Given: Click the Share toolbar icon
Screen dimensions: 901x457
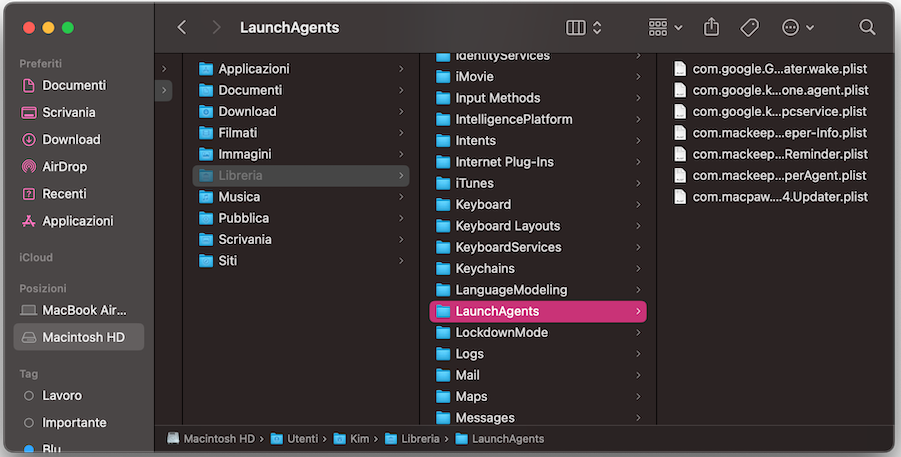Looking at the screenshot, I should point(711,27).
